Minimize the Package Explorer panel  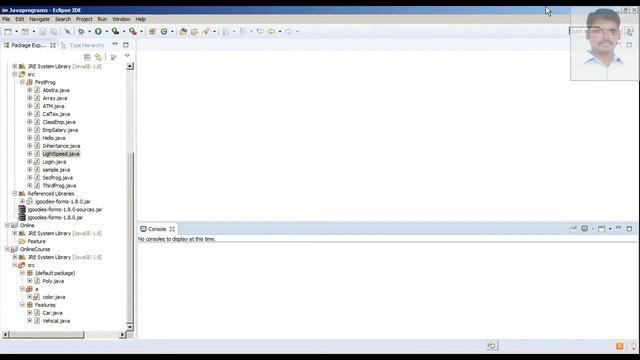(115, 44)
